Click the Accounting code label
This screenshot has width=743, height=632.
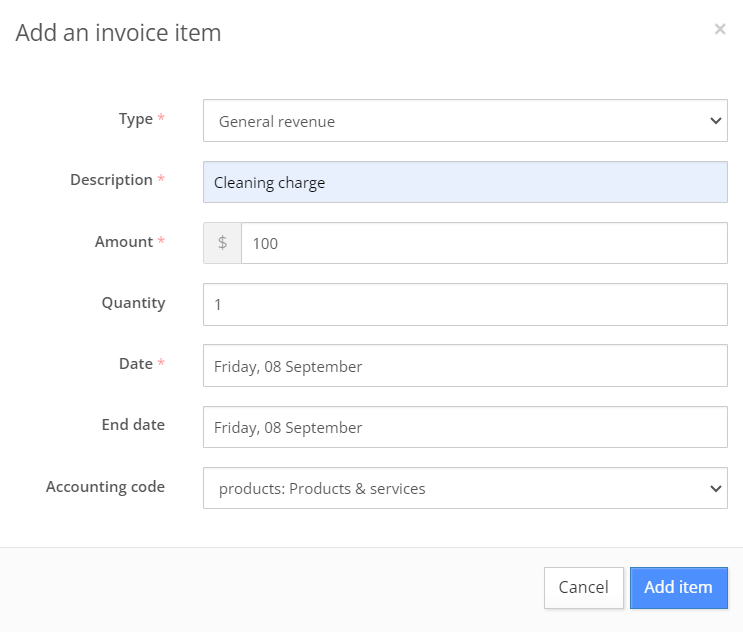point(105,487)
